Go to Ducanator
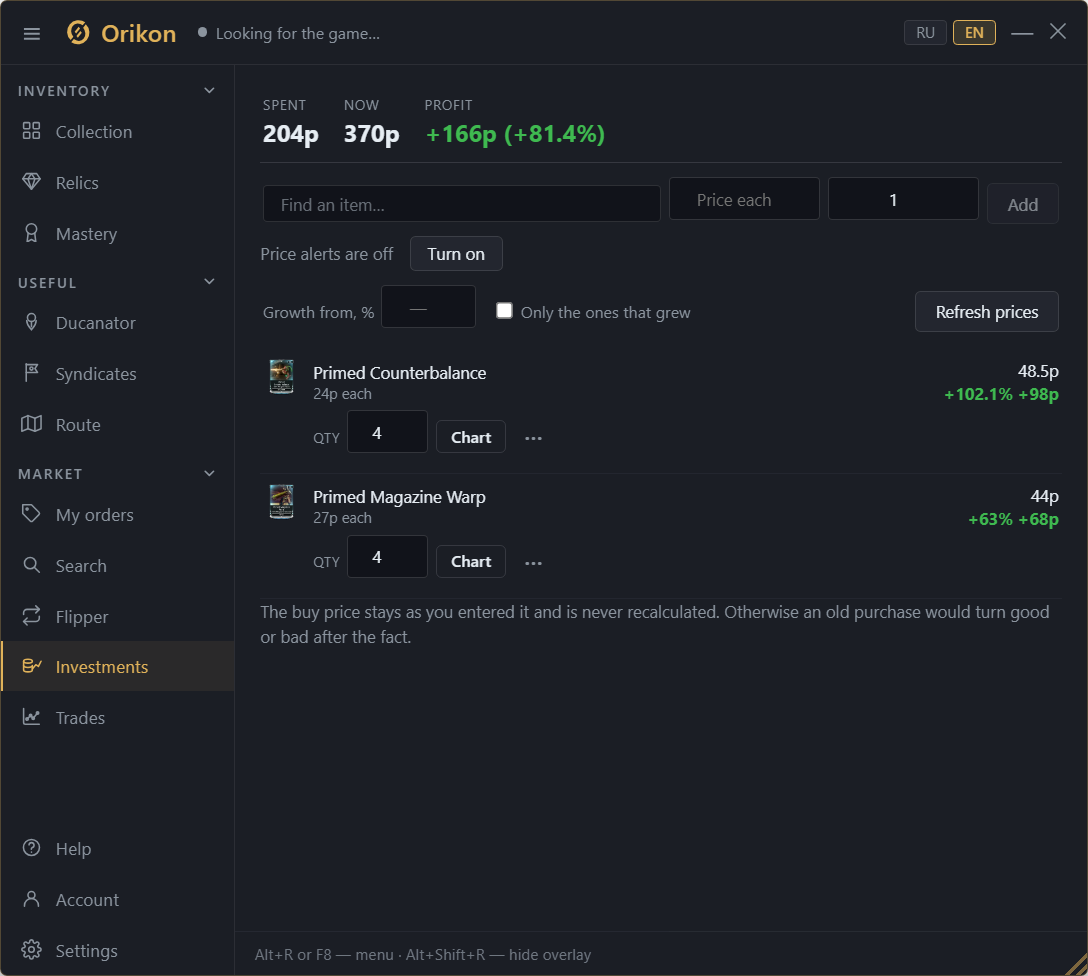Viewport: 1088px width, 976px height. [x=117, y=323]
